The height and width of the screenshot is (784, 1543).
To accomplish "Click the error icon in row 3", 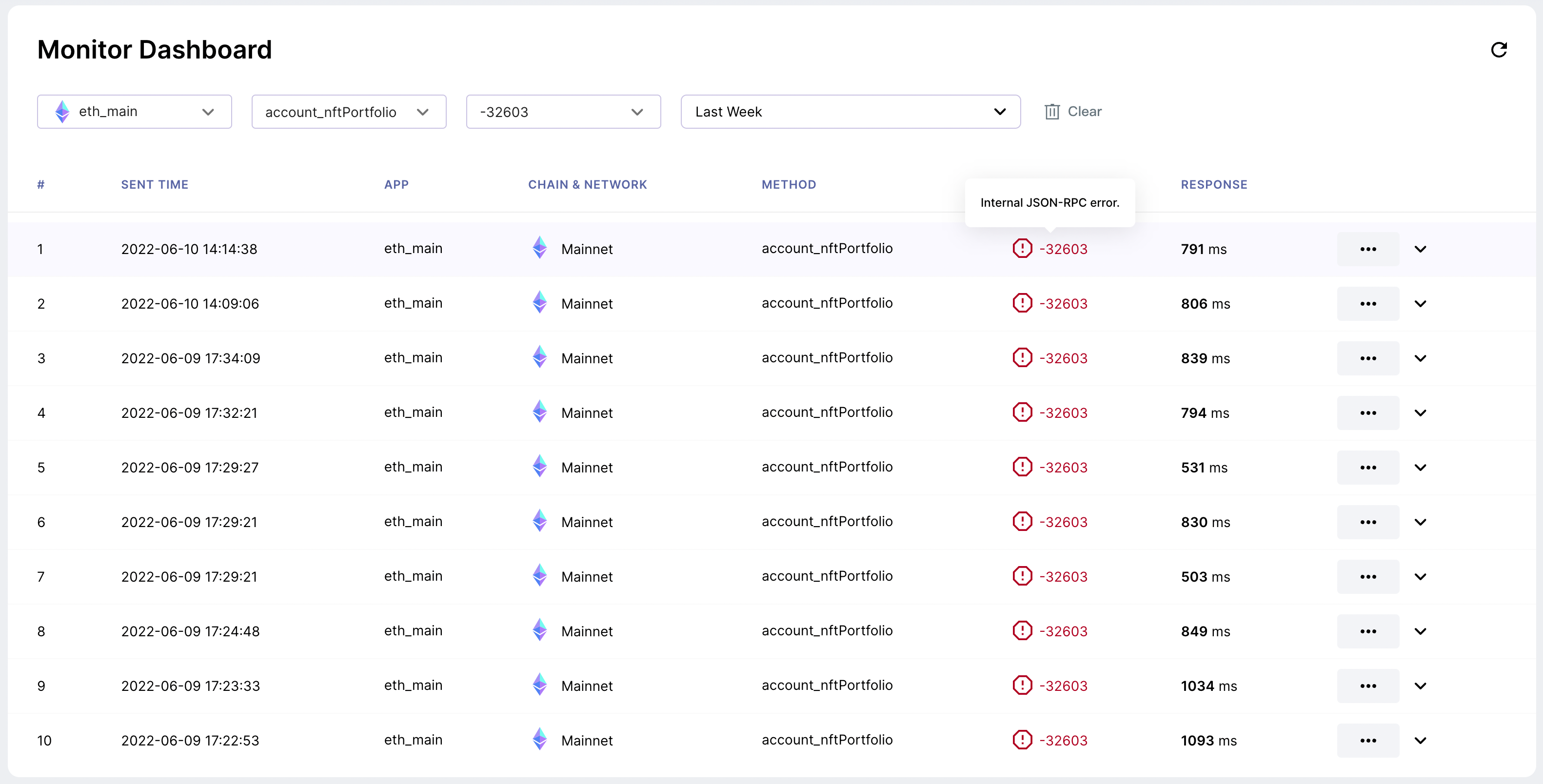I will 1022,357.
